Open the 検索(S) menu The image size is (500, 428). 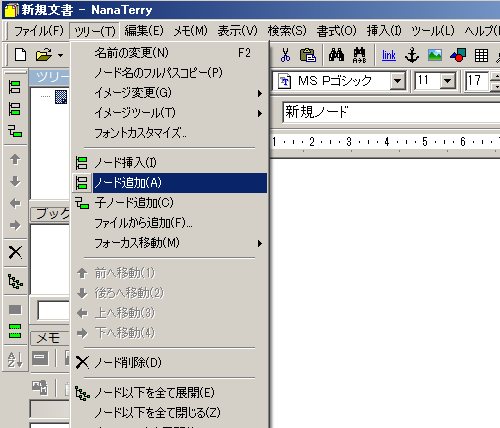click(287, 31)
